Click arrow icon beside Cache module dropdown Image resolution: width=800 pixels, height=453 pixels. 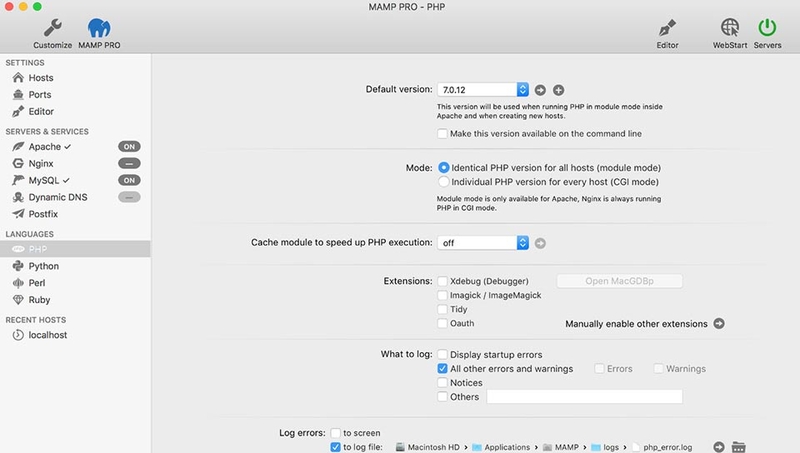pos(540,243)
